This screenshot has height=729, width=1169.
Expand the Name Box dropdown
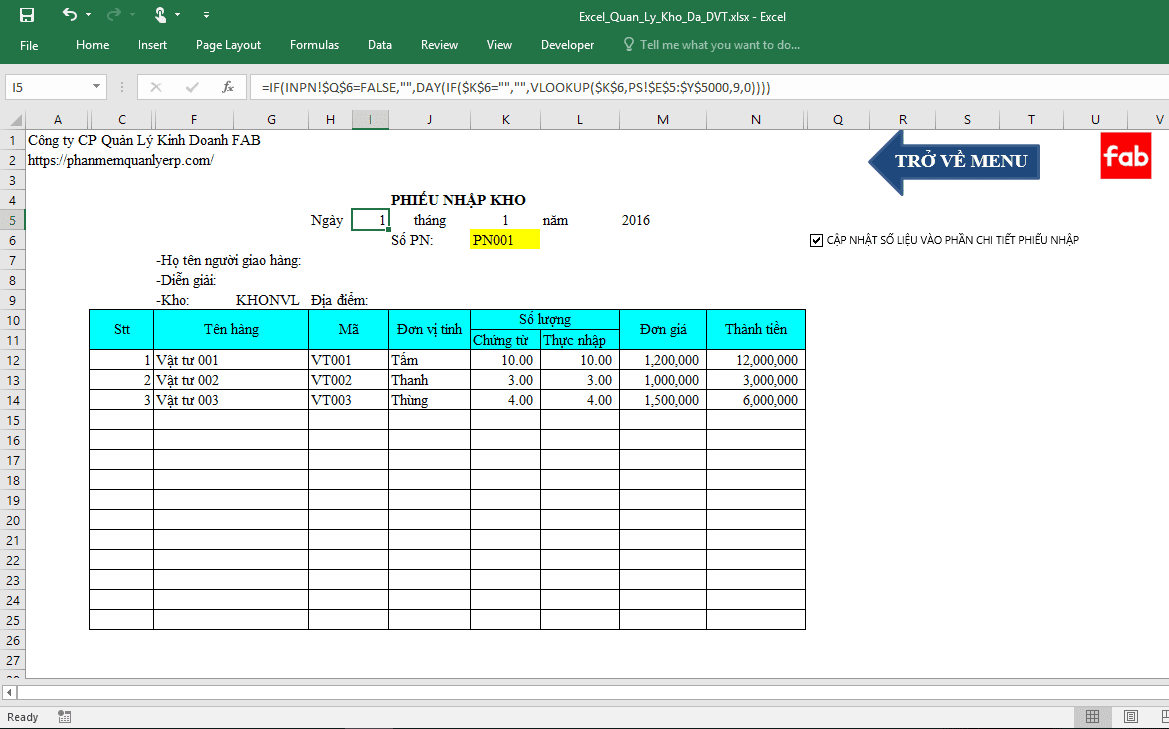click(x=96, y=87)
